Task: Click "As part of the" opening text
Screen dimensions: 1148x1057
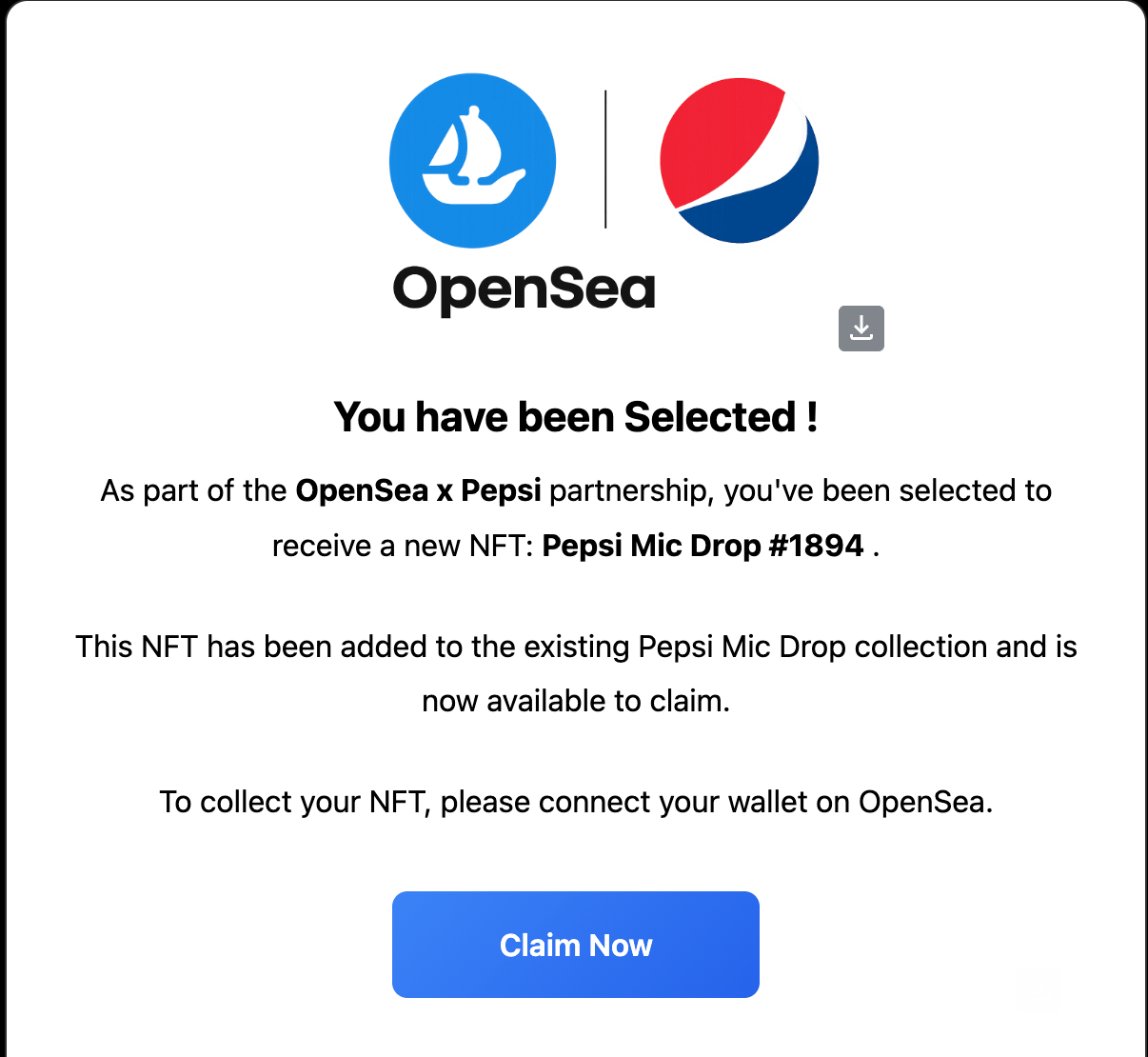Action: [x=193, y=490]
